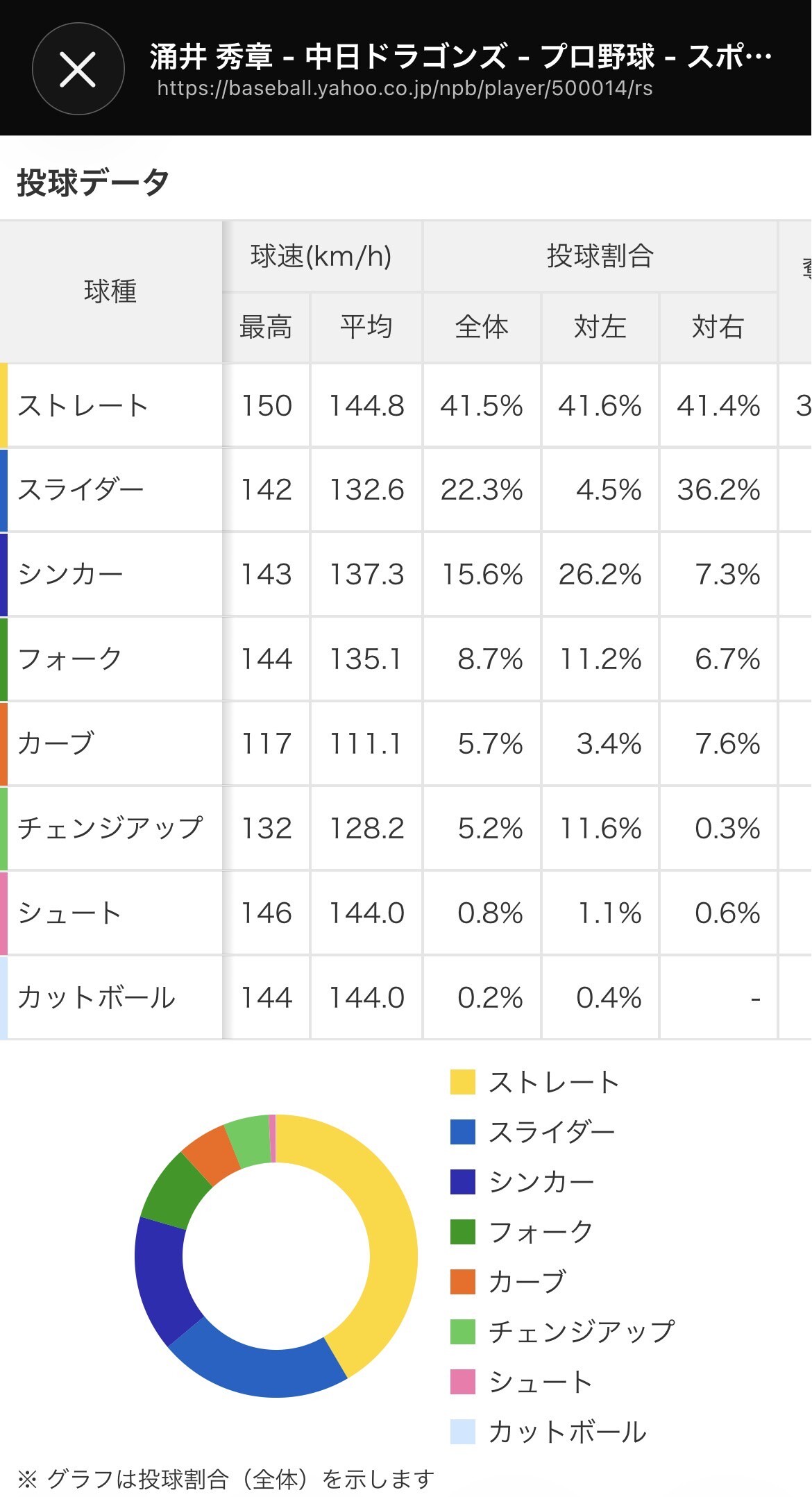The height and width of the screenshot is (1497, 812).
Task: Click yellow ストレート legend swatch
Action: (462, 1082)
